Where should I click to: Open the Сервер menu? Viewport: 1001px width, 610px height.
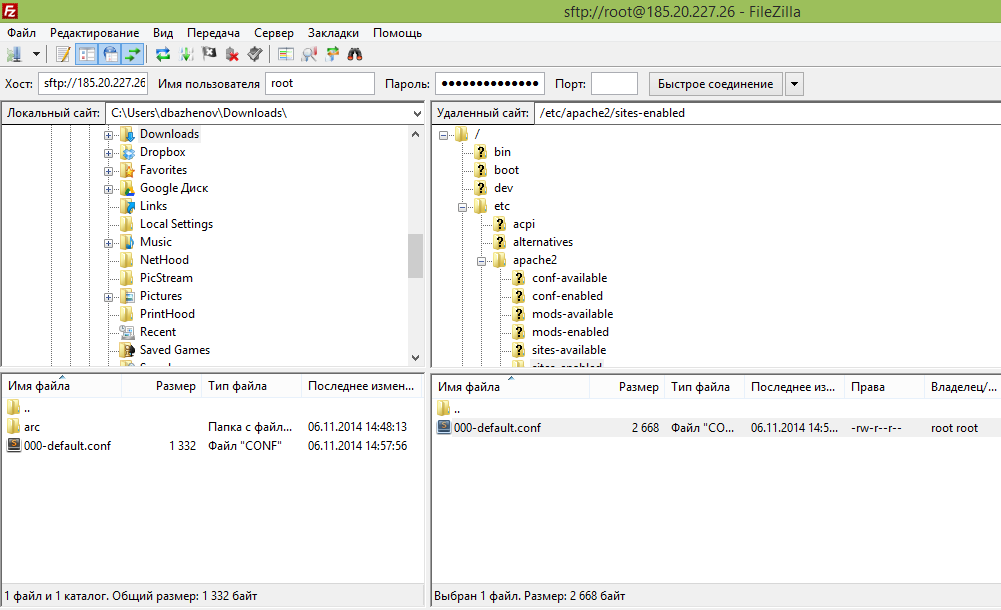pyautogui.click(x=274, y=33)
